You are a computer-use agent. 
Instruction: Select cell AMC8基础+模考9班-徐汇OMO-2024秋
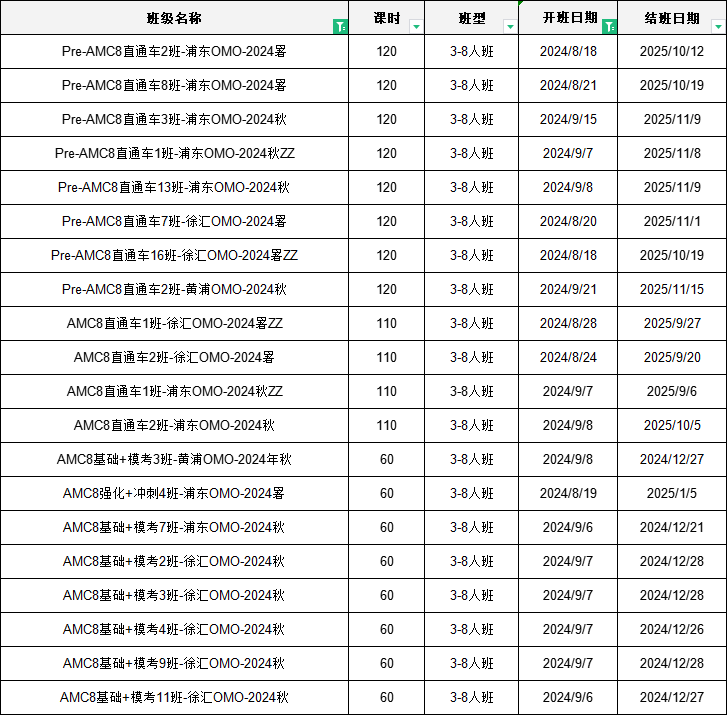point(174,664)
